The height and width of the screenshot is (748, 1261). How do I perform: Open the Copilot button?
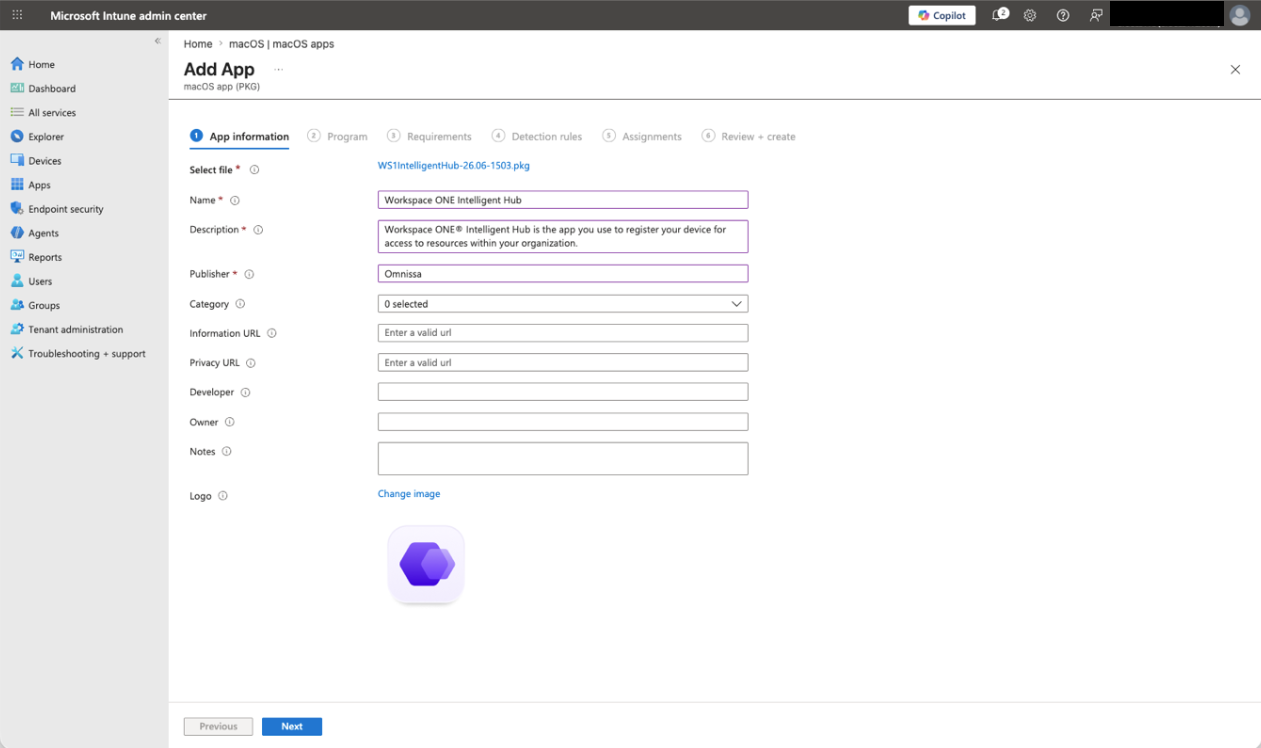coord(942,15)
